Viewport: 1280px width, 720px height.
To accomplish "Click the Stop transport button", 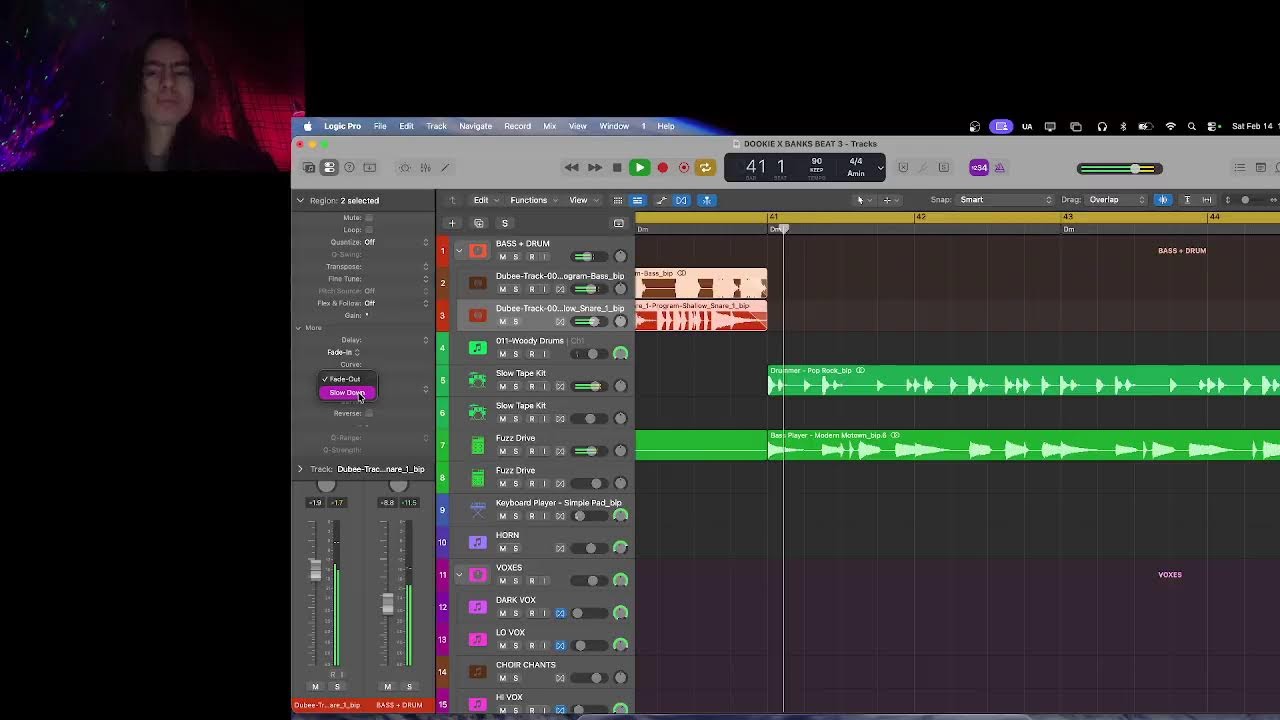I will pos(617,167).
